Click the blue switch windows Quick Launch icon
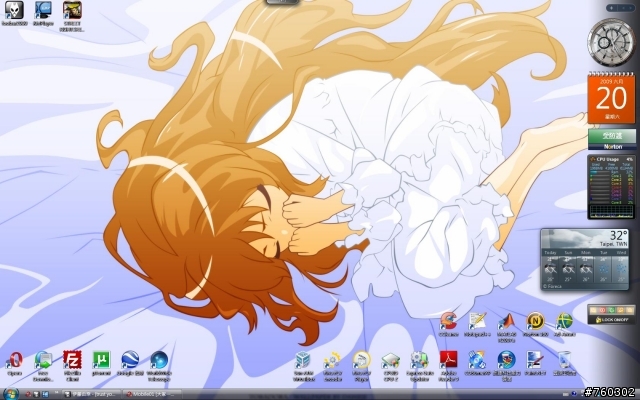Viewport: 640px width, 400px height. (45, 394)
